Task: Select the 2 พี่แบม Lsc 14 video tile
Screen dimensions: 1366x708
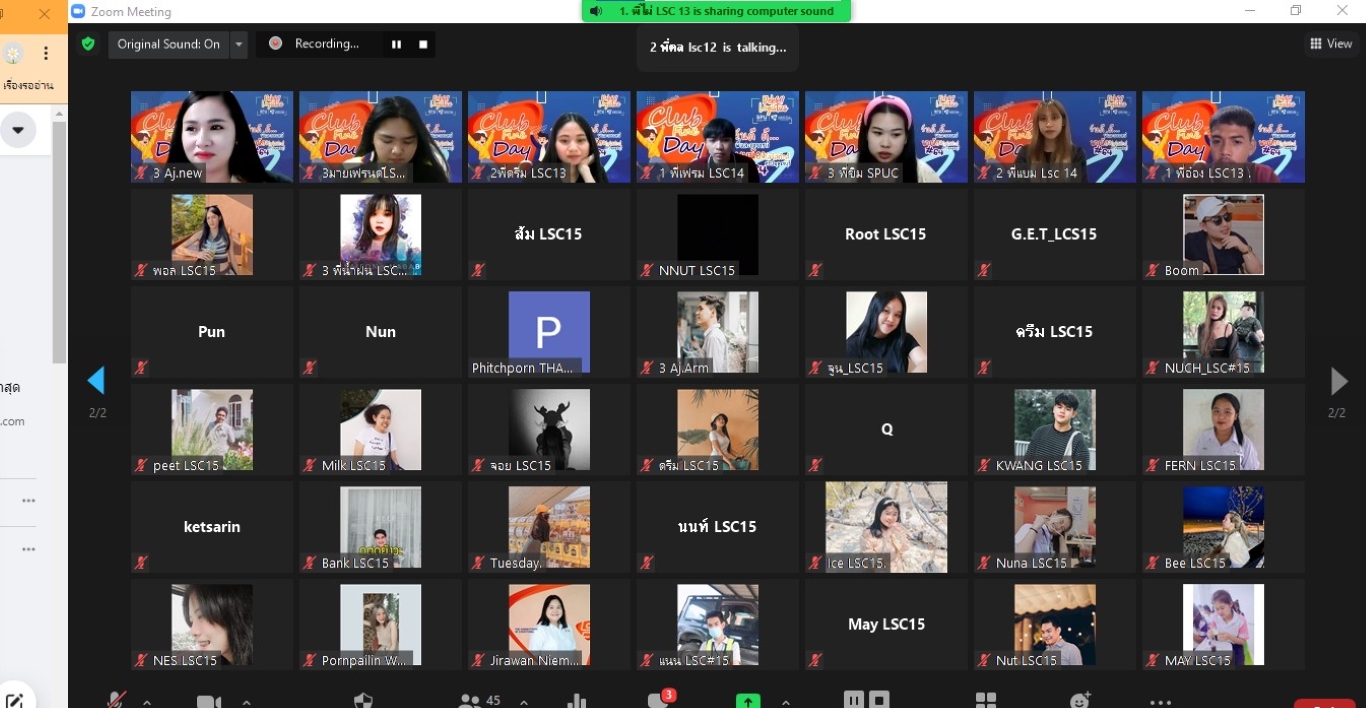Action: pos(1055,137)
